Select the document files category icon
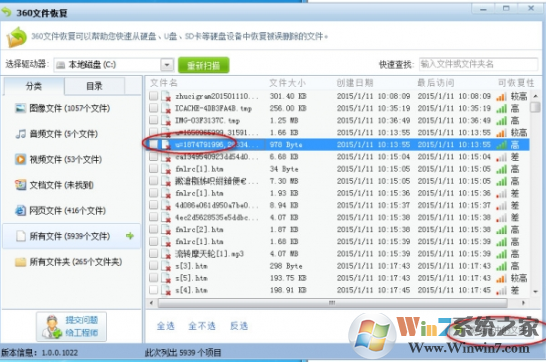The height and width of the screenshot is (362, 546). click(x=21, y=185)
